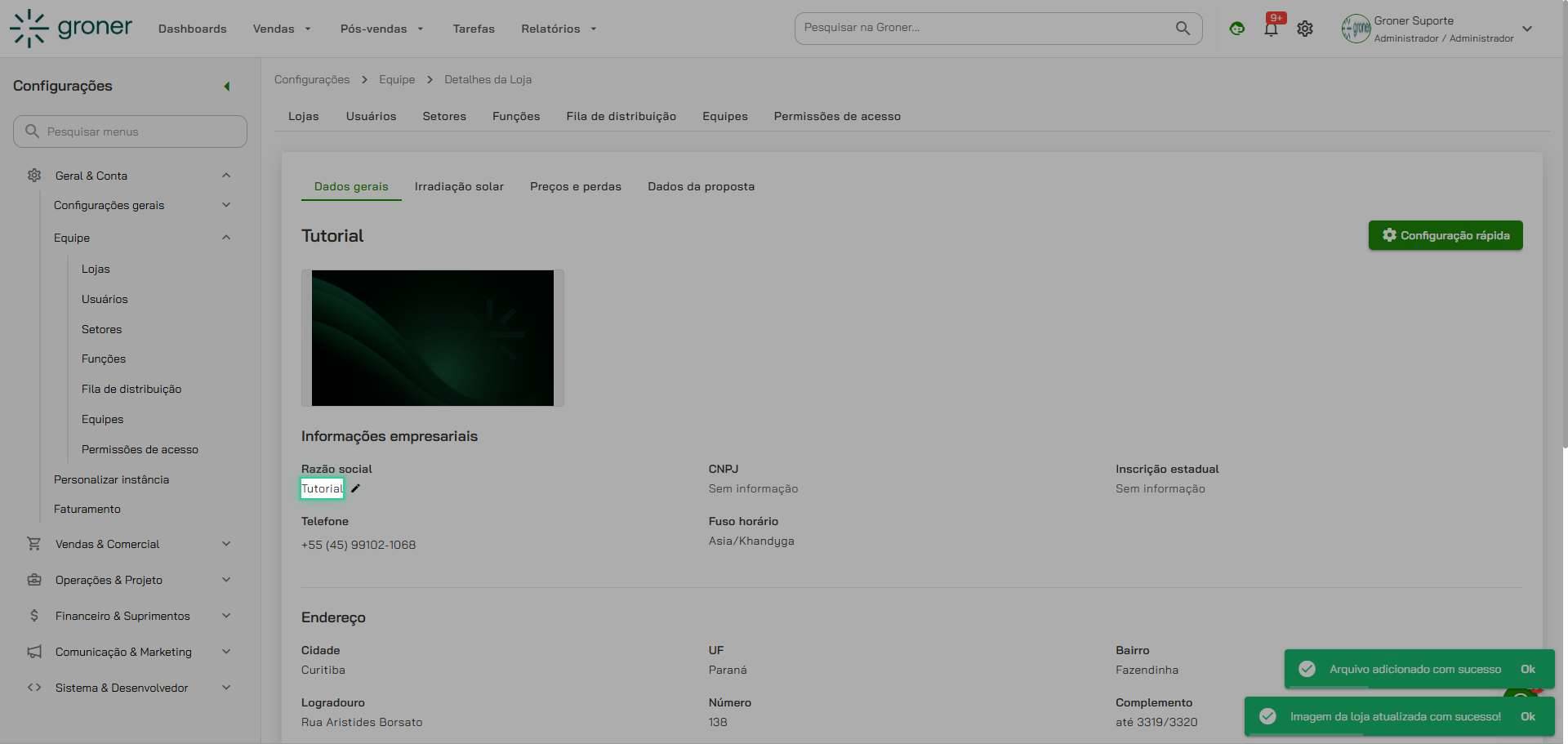This screenshot has height=744, width=1568.
Task: Expand Configurações gerais submenu
Action: [226, 205]
